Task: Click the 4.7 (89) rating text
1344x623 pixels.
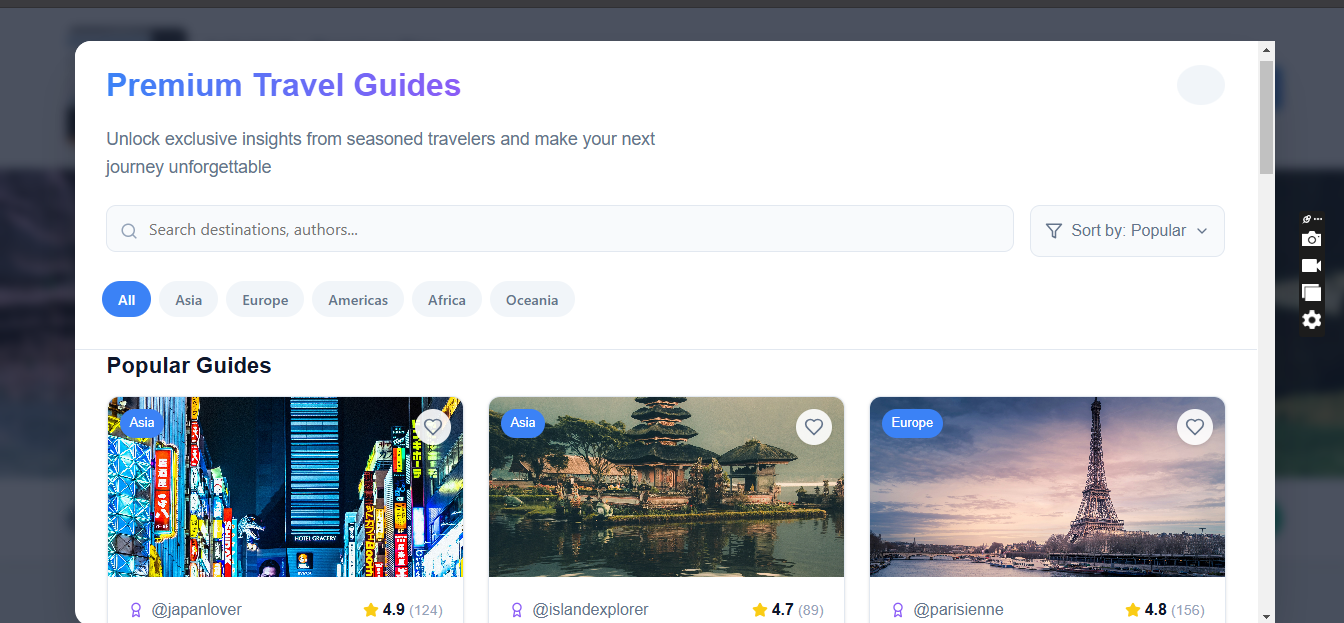Action: point(797,610)
